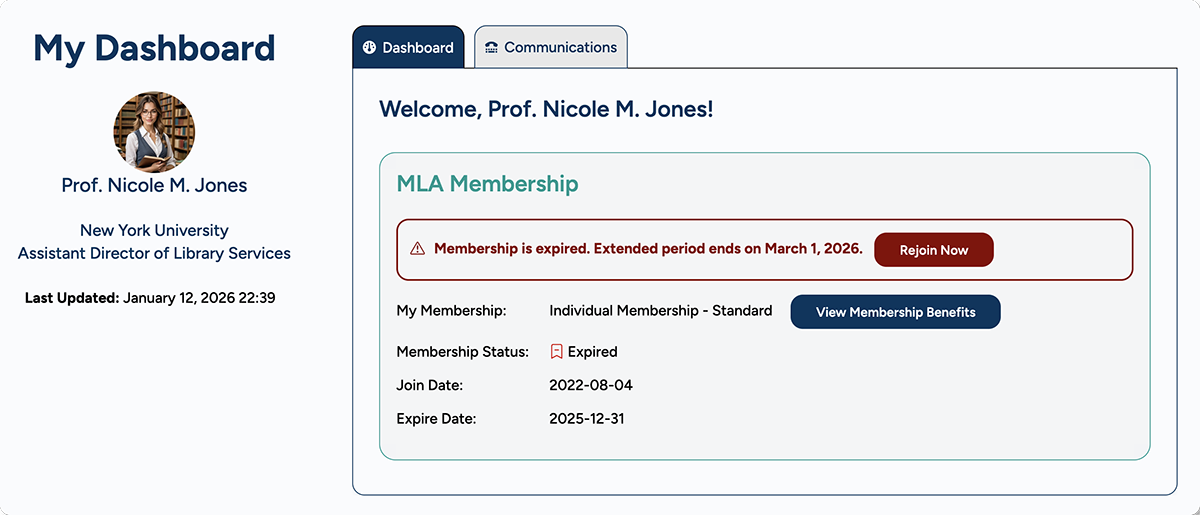Image resolution: width=1200 pixels, height=515 pixels.
Task: Click Nicole Jones's profile photo
Action: point(154,132)
